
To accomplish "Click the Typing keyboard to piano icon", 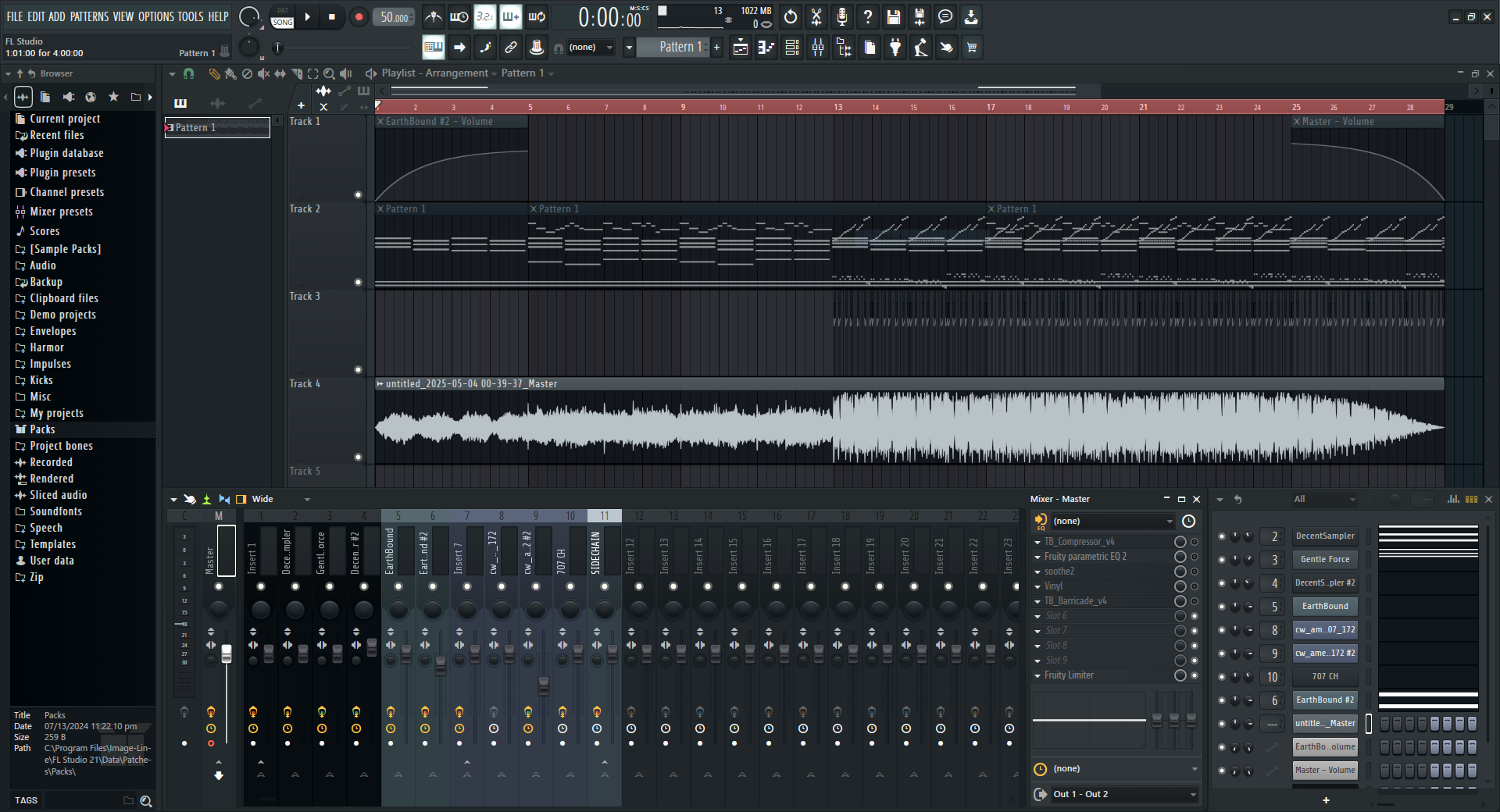I will click(434, 48).
